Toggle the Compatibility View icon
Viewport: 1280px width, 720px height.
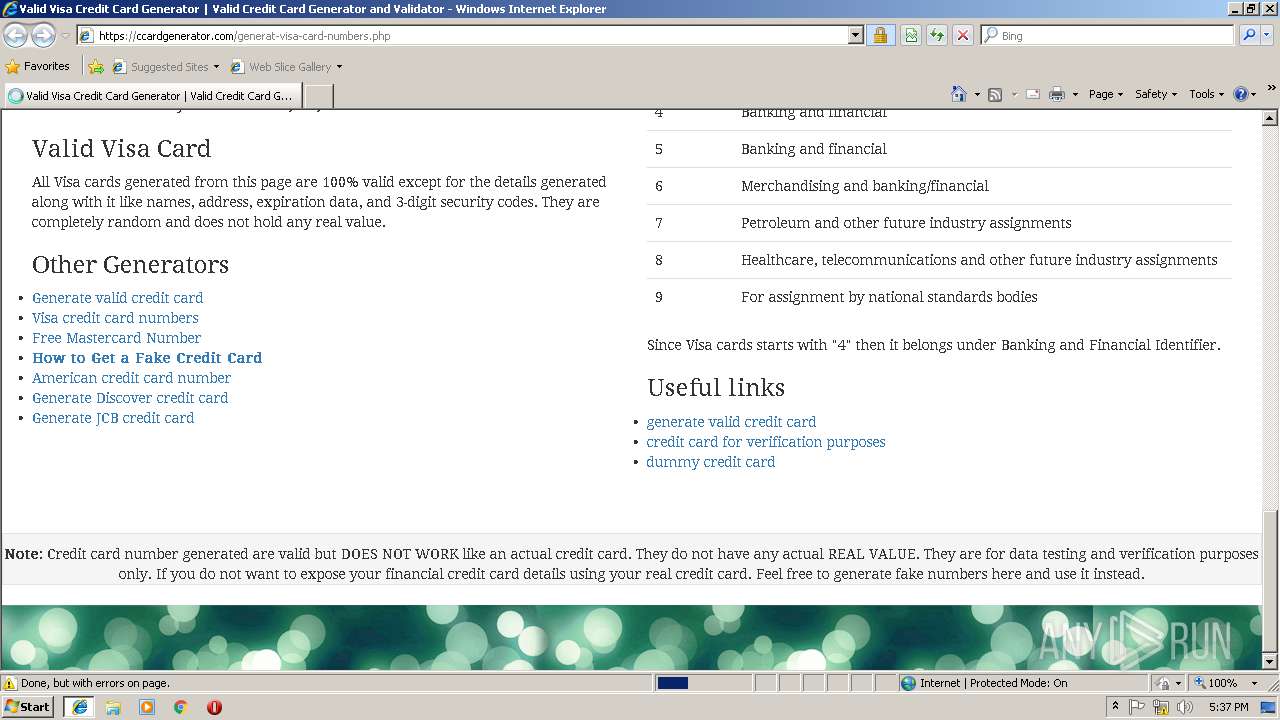coord(911,35)
